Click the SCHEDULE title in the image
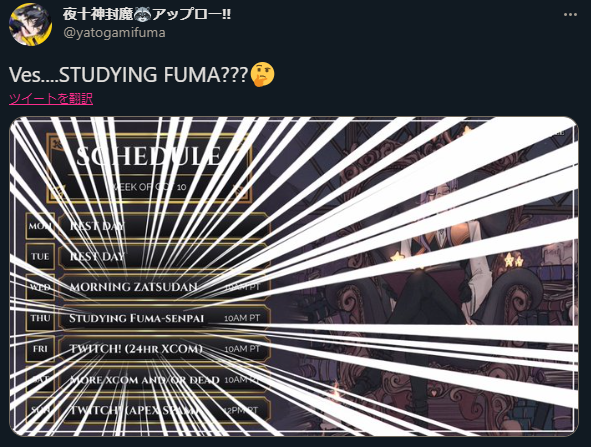 click(149, 156)
